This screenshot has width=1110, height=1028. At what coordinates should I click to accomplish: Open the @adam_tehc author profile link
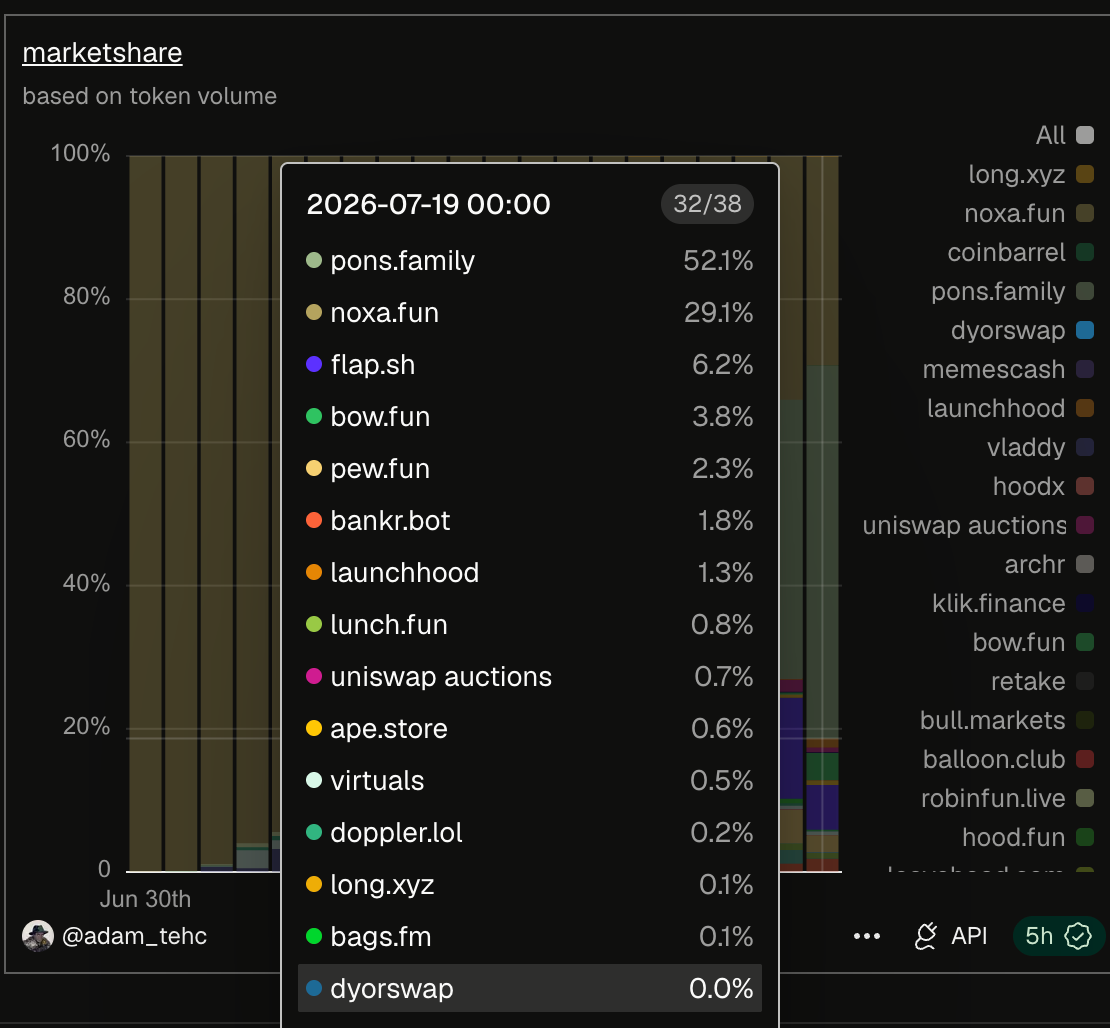pyautogui.click(x=135, y=936)
